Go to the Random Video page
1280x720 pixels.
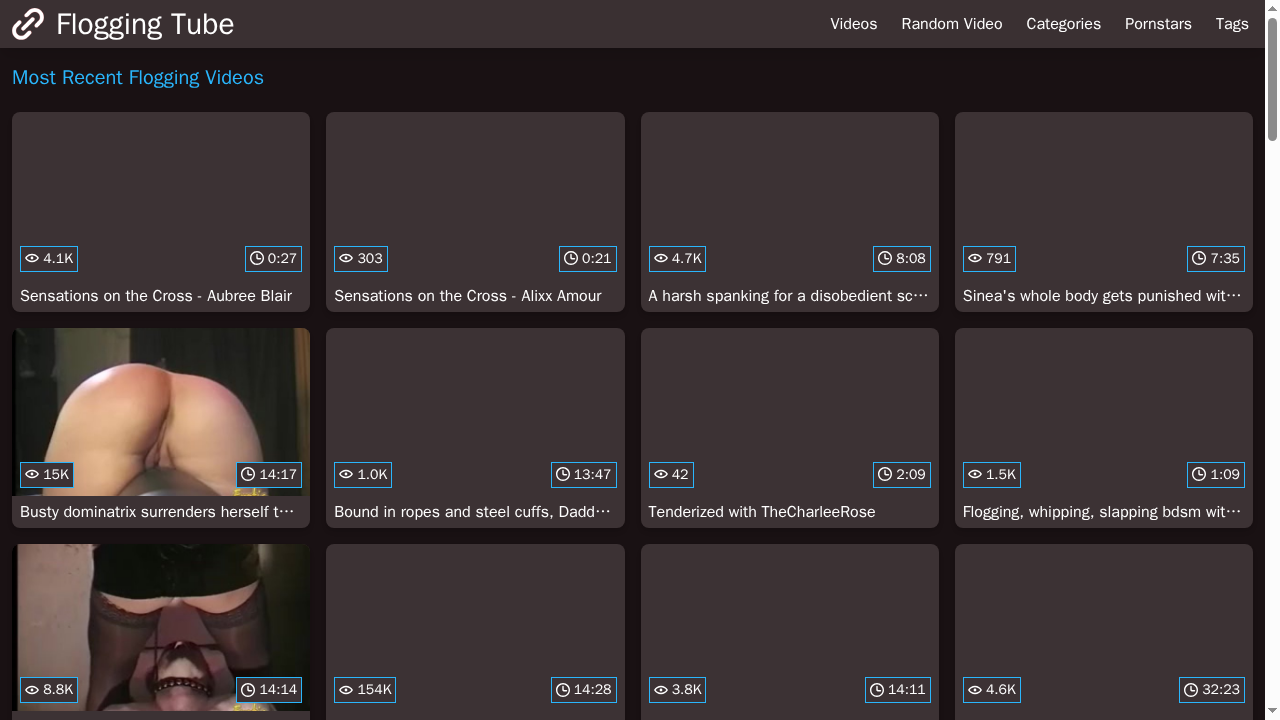pyautogui.click(x=951, y=24)
